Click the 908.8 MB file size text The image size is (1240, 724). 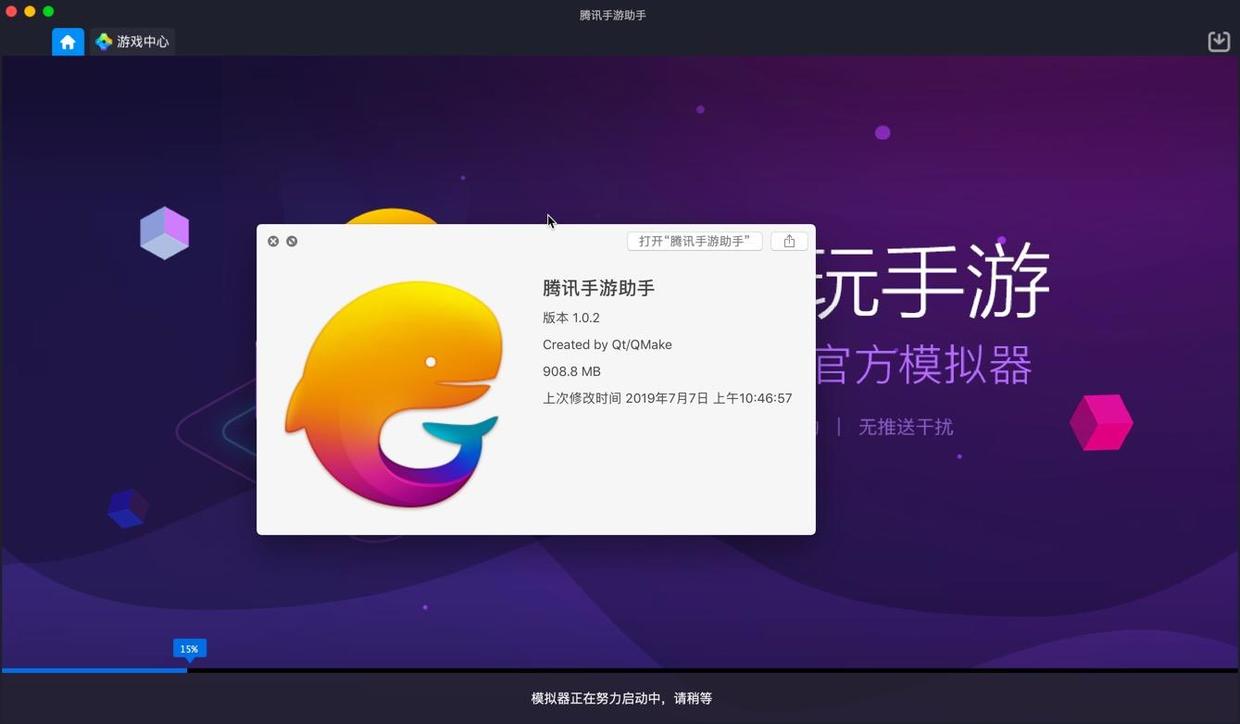point(571,371)
